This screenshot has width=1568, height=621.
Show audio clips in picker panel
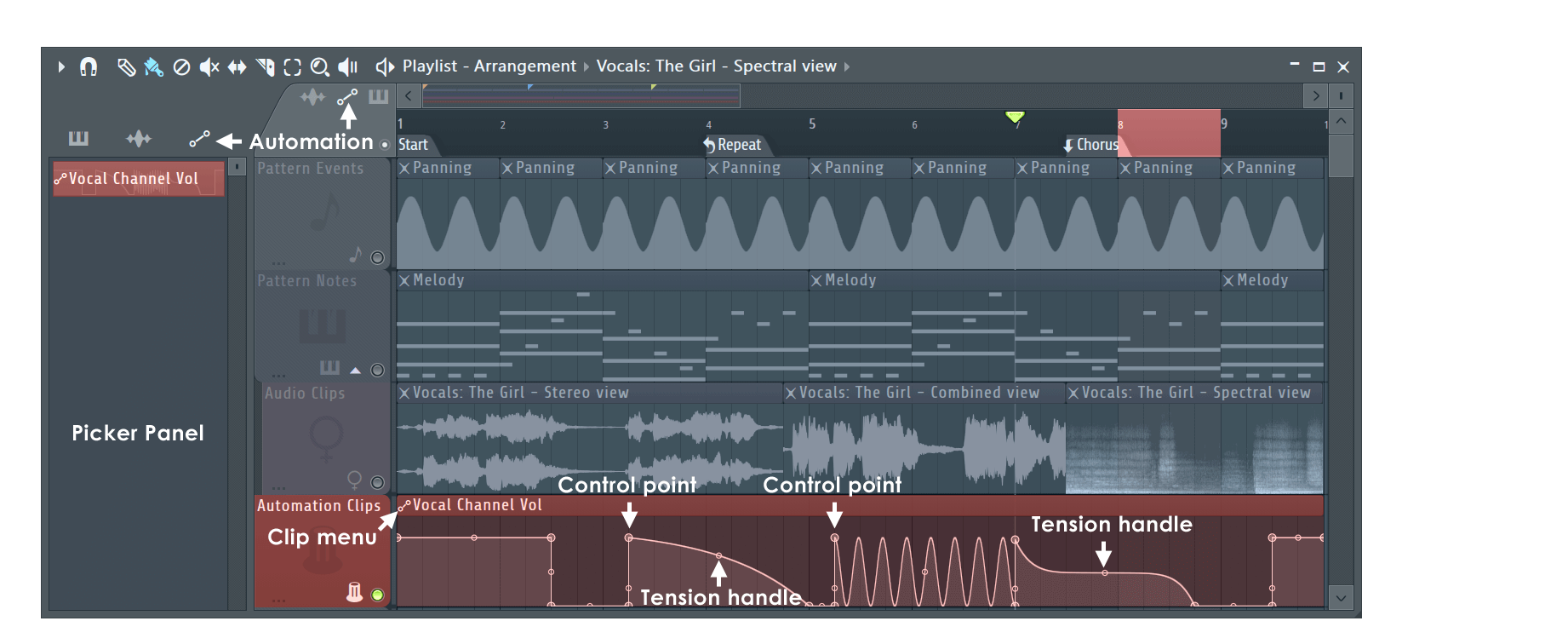[x=139, y=139]
